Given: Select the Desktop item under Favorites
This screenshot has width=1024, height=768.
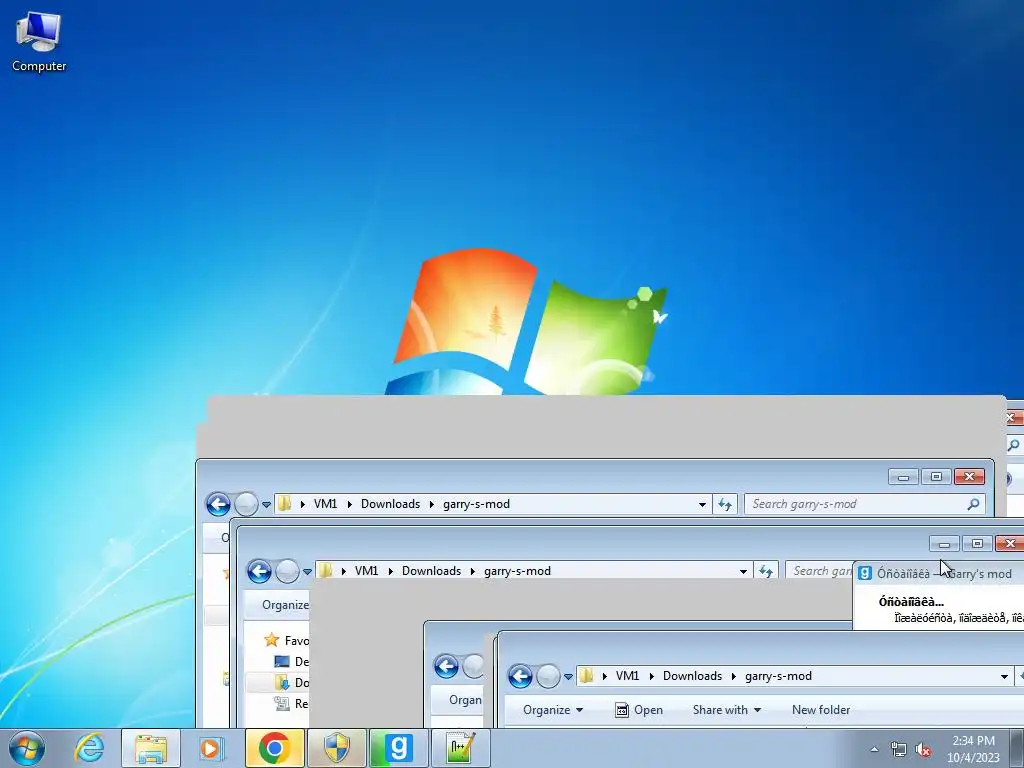Looking at the screenshot, I should tap(291, 662).
